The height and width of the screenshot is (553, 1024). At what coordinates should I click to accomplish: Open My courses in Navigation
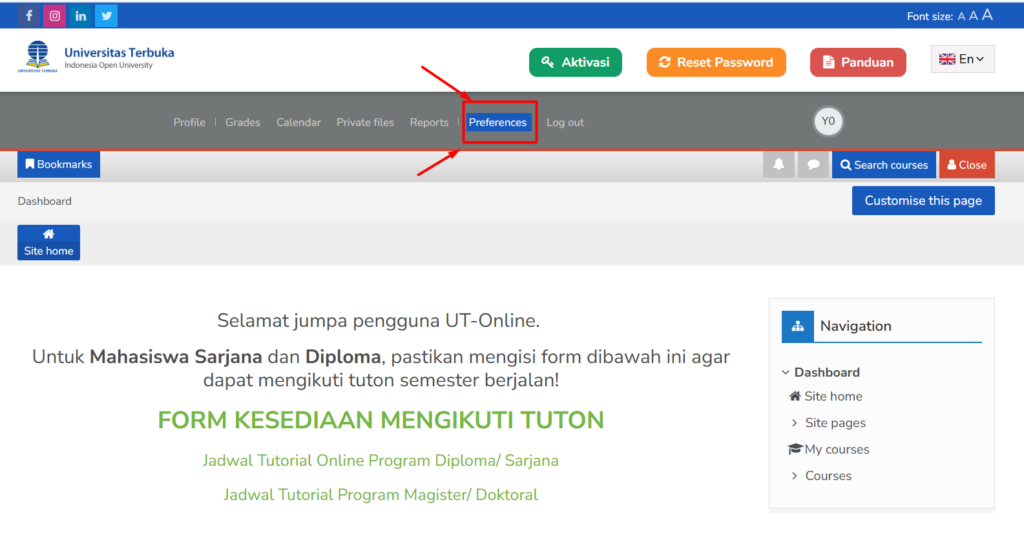(836, 450)
